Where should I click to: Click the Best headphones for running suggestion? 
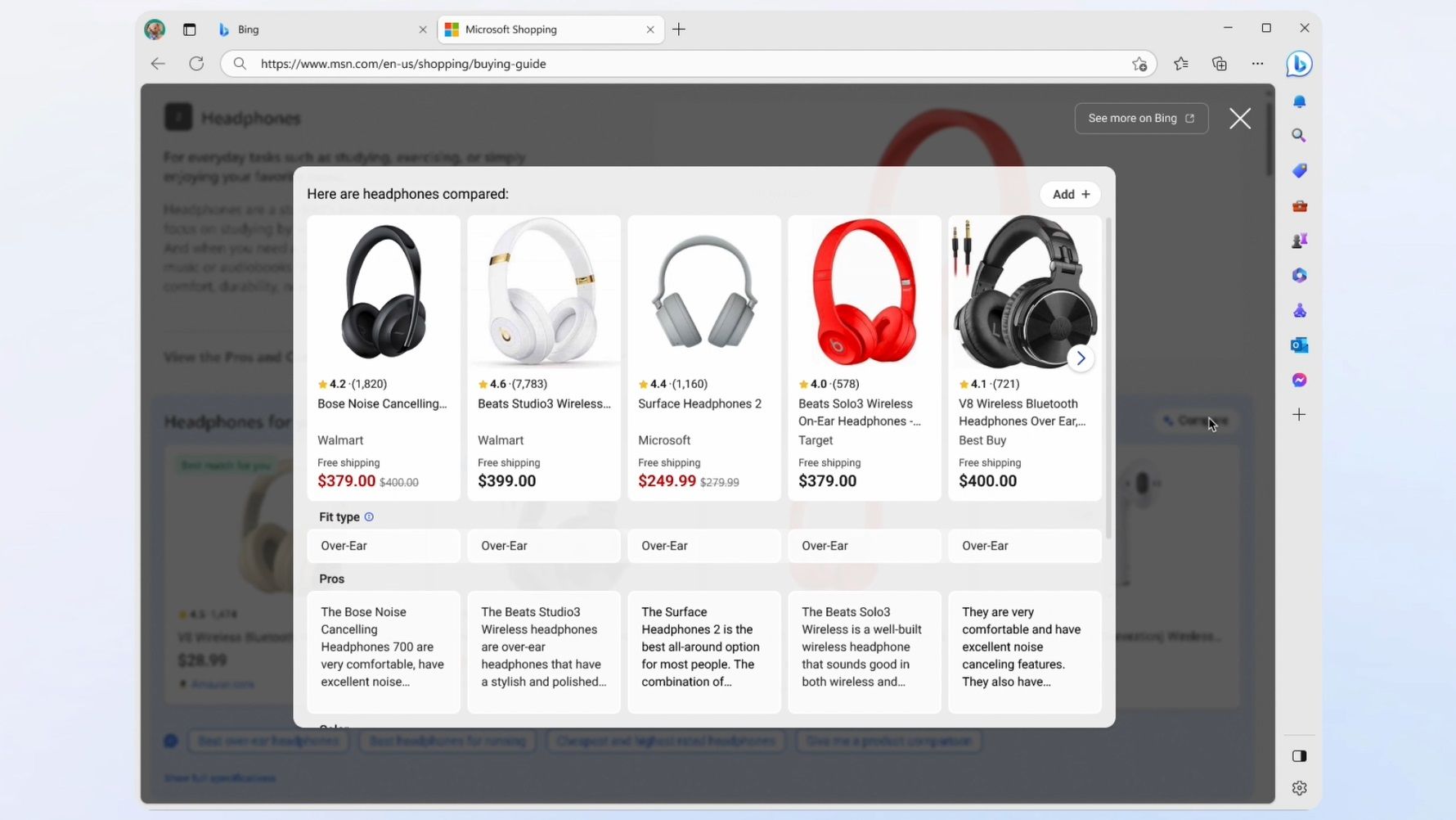pyautogui.click(x=447, y=741)
